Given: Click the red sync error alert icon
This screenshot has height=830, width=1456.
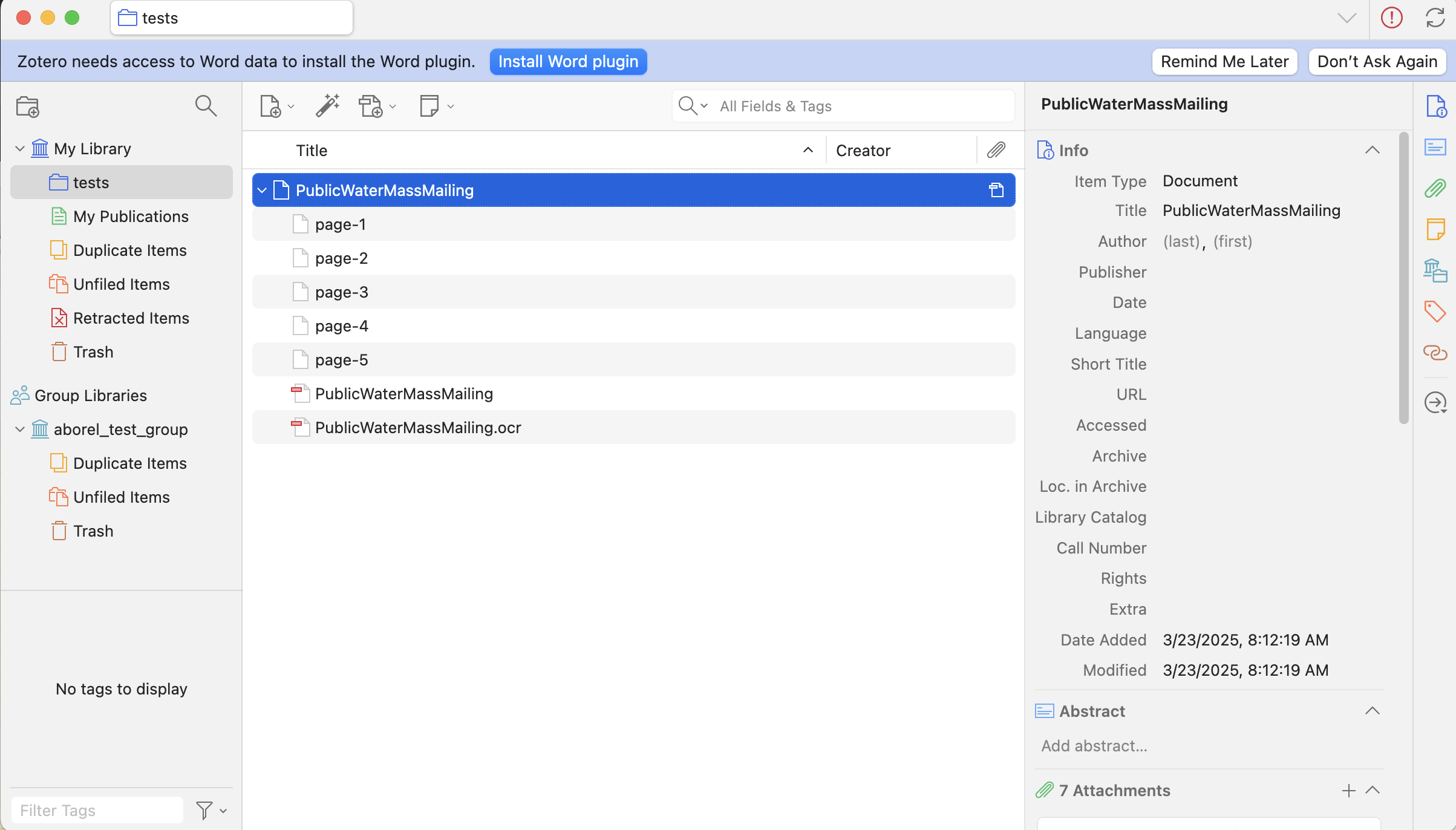Looking at the screenshot, I should point(1391,18).
